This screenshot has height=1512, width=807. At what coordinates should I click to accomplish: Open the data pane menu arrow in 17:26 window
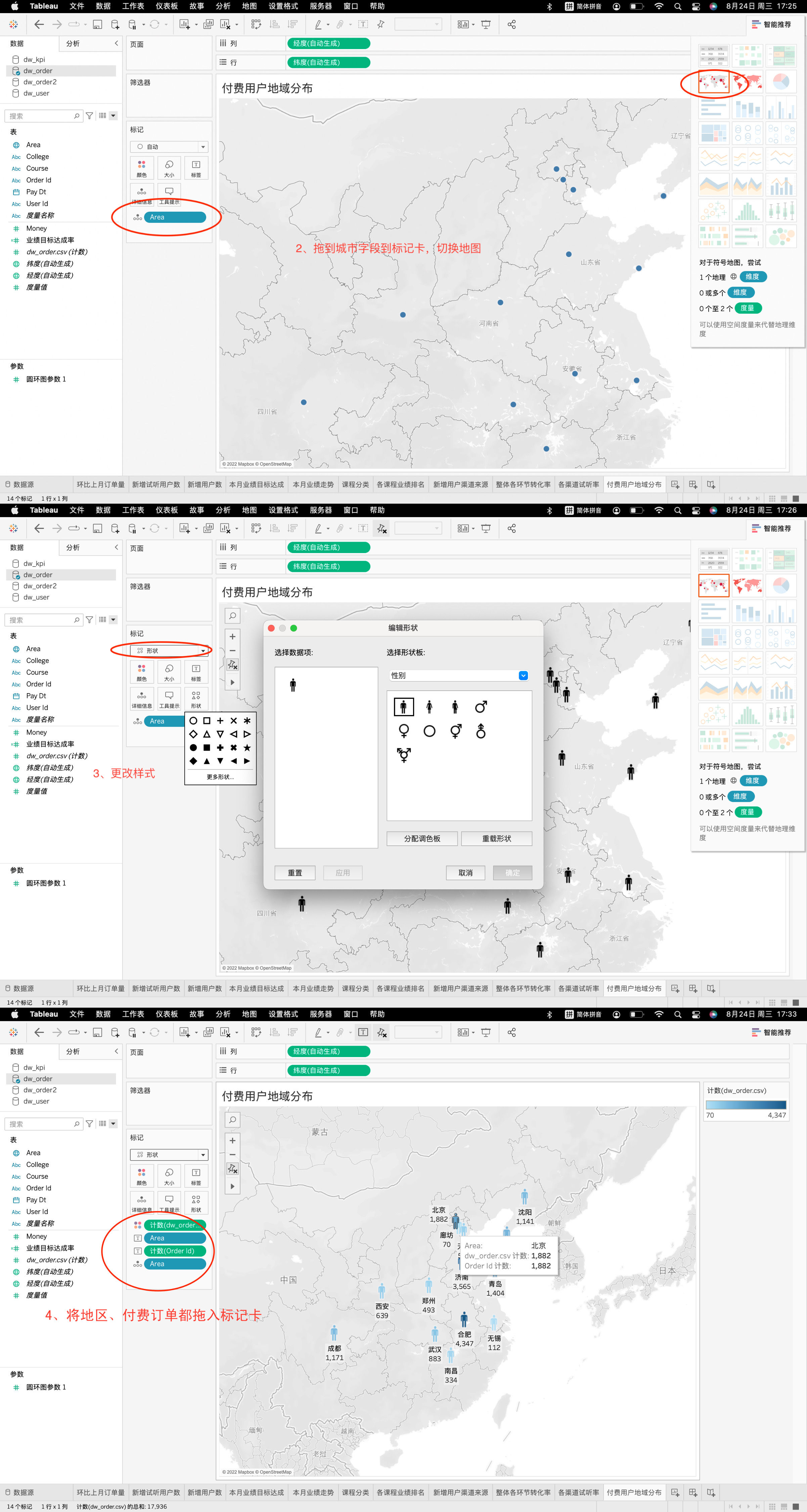tap(113, 620)
